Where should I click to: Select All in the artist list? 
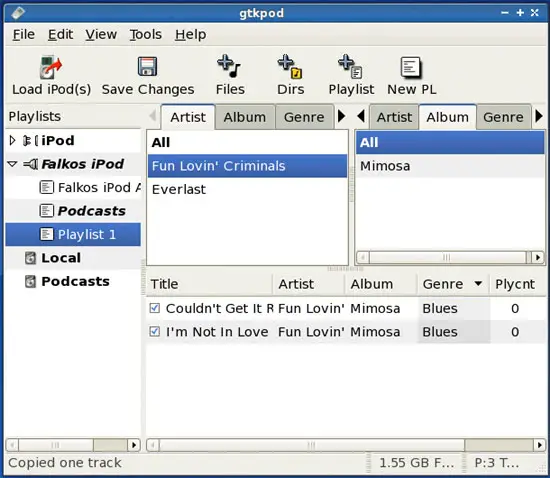[x=247, y=142]
